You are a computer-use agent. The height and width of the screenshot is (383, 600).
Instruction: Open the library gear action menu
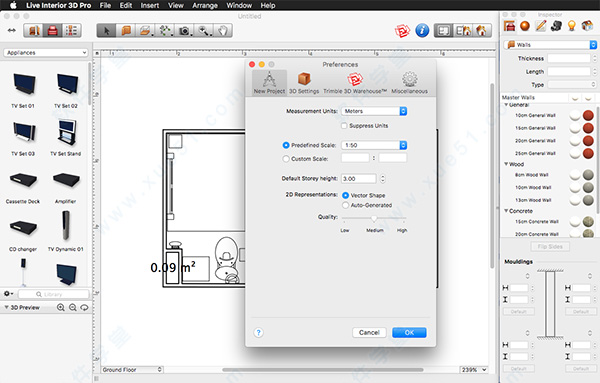[x=8, y=294]
